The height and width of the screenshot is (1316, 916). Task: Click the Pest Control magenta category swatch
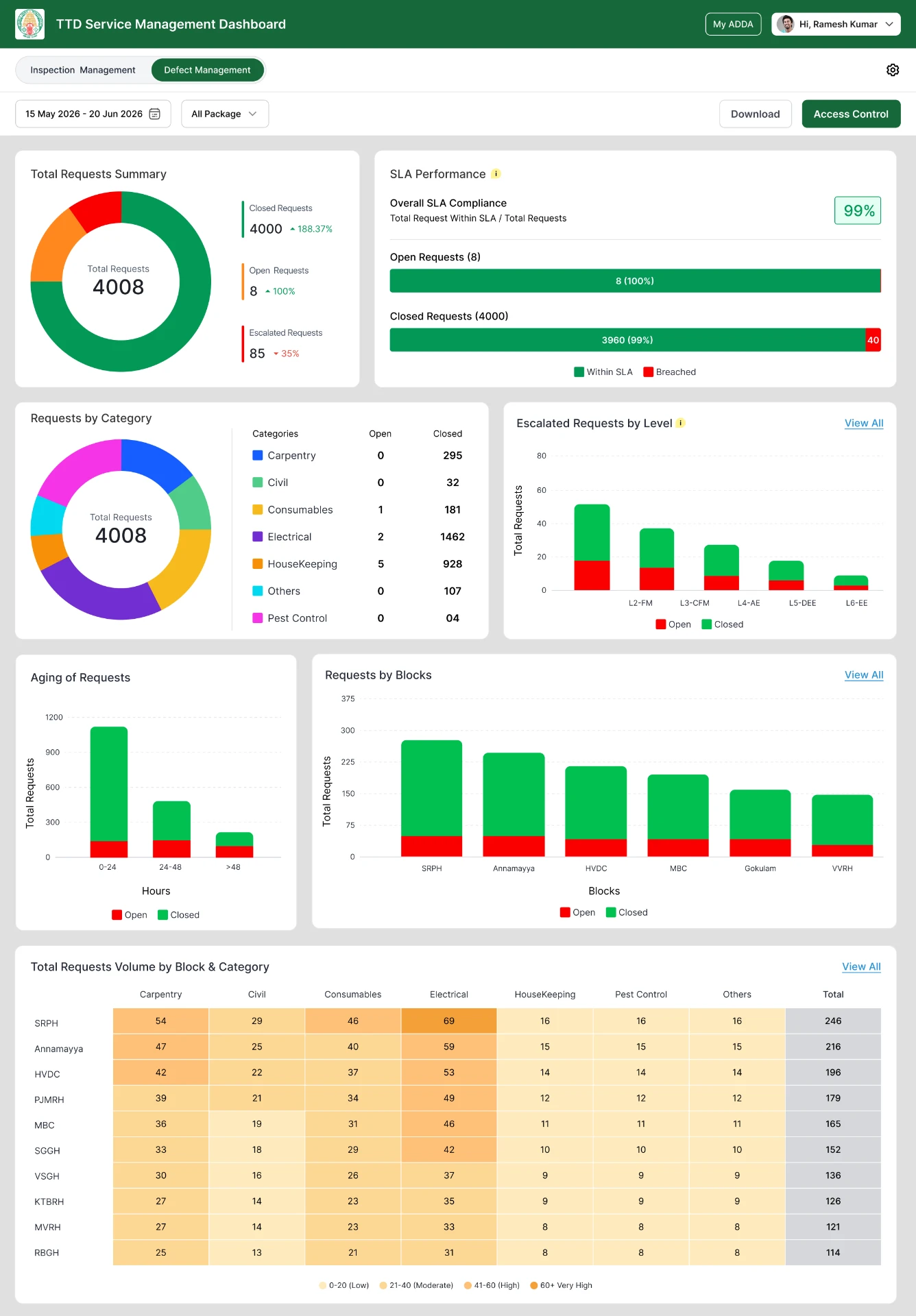[258, 618]
